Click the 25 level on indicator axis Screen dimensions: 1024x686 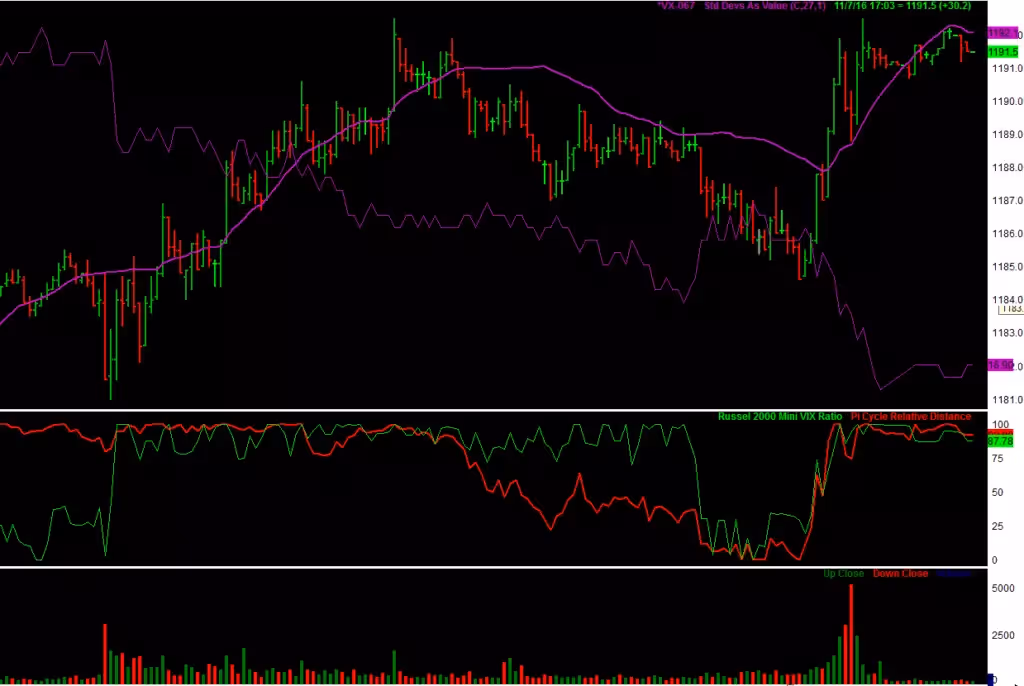tap(997, 527)
